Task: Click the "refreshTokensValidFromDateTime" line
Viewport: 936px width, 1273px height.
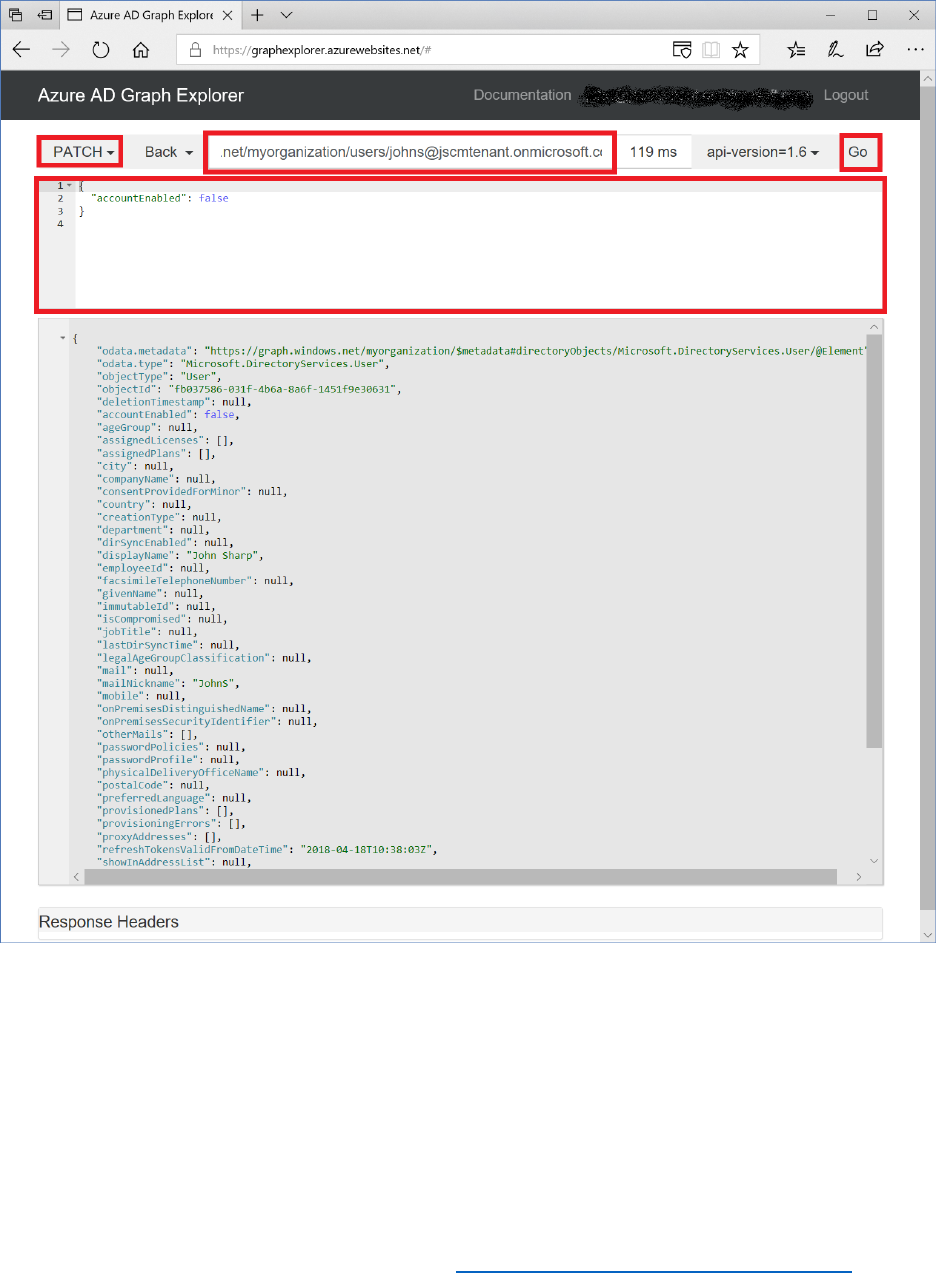Action: [x=268, y=849]
